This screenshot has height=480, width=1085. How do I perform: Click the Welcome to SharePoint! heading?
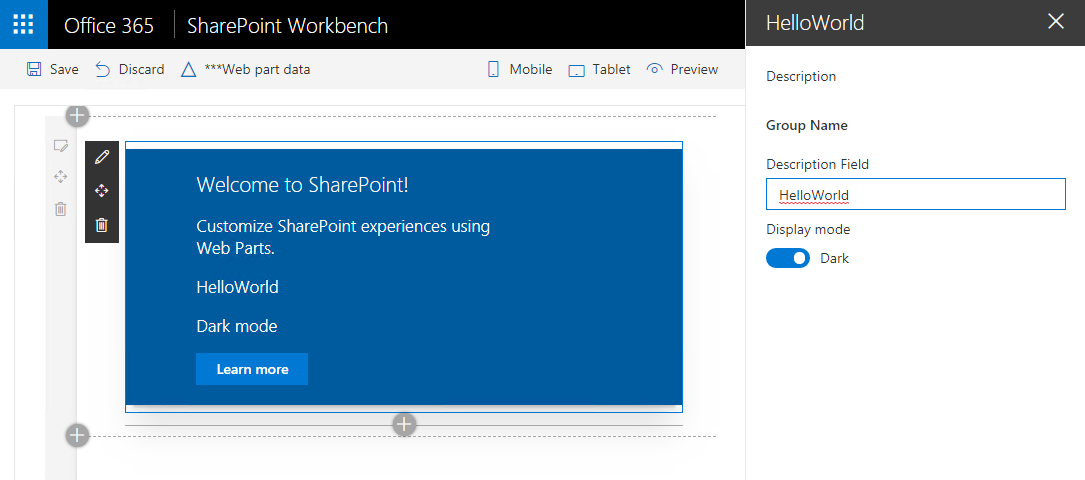click(x=302, y=185)
